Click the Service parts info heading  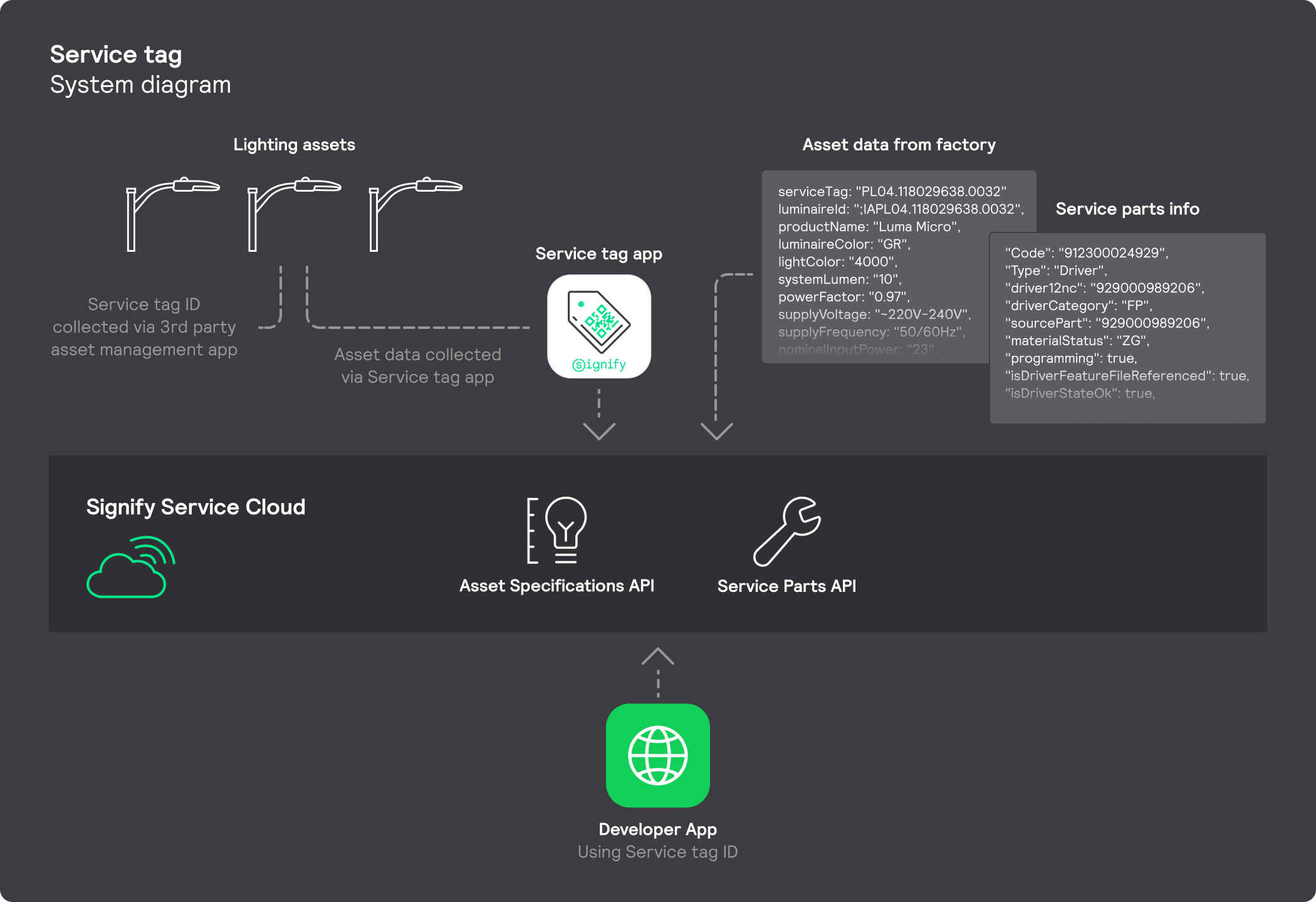(1127, 209)
